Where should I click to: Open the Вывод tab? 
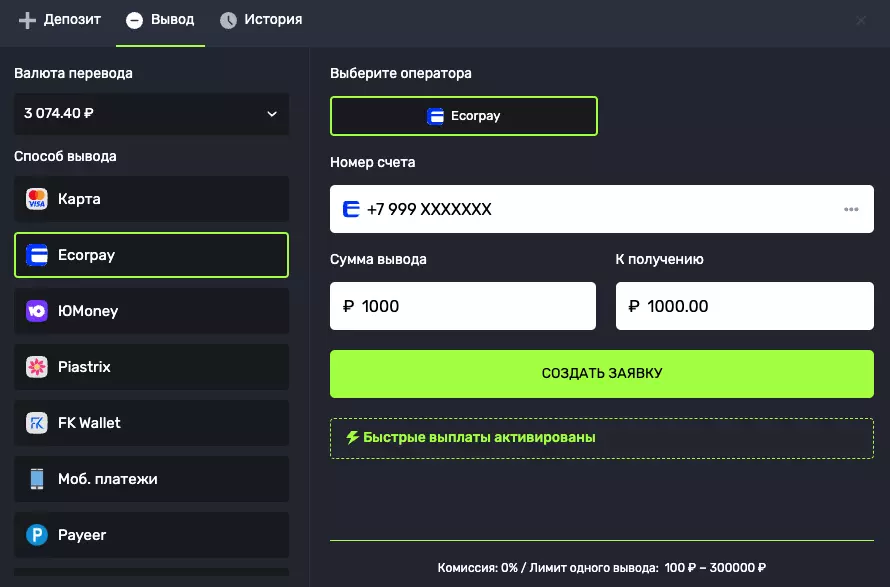(x=160, y=19)
